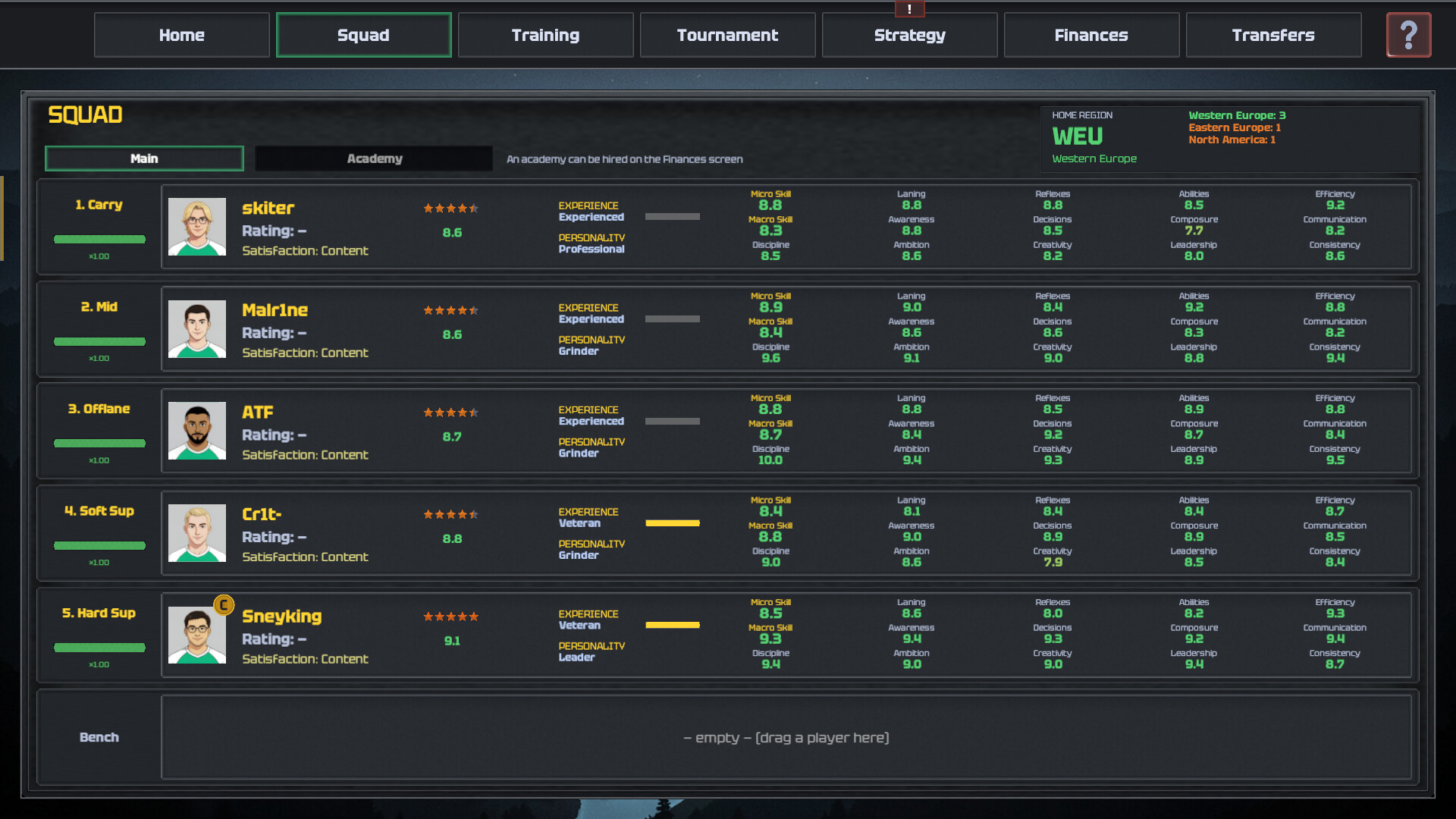Show the Main squad roster
The height and width of the screenshot is (819, 1456).
point(144,158)
